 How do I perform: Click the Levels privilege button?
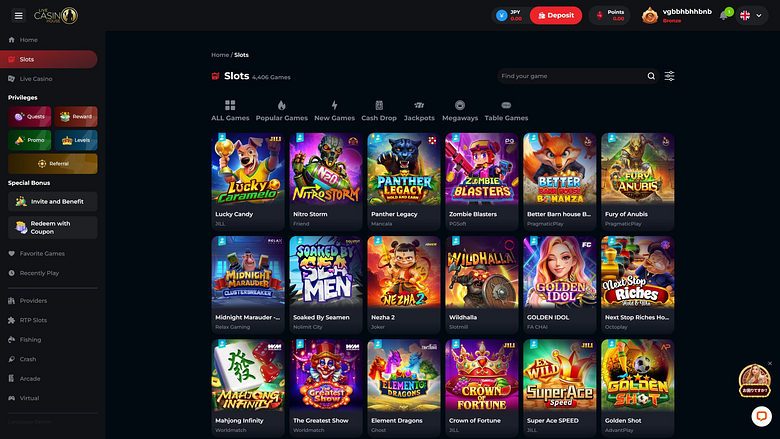(x=76, y=140)
